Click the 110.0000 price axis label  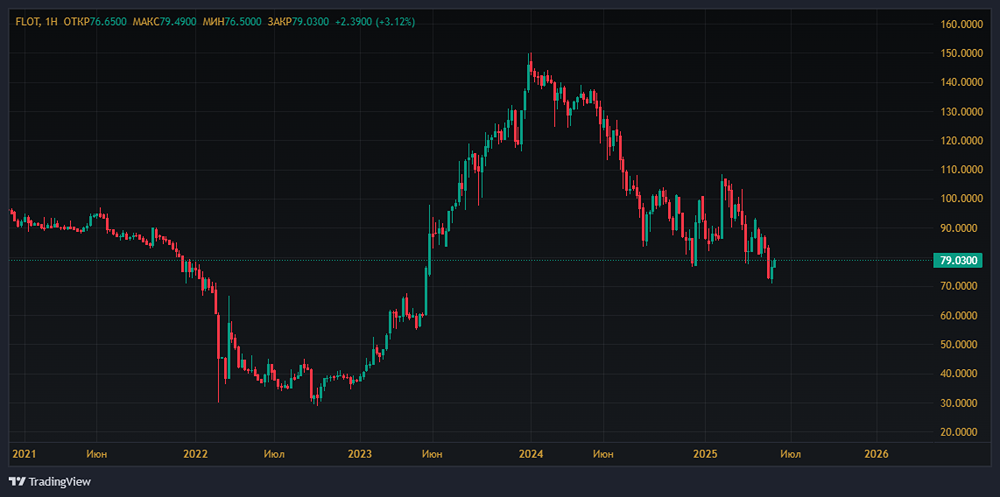coord(962,170)
